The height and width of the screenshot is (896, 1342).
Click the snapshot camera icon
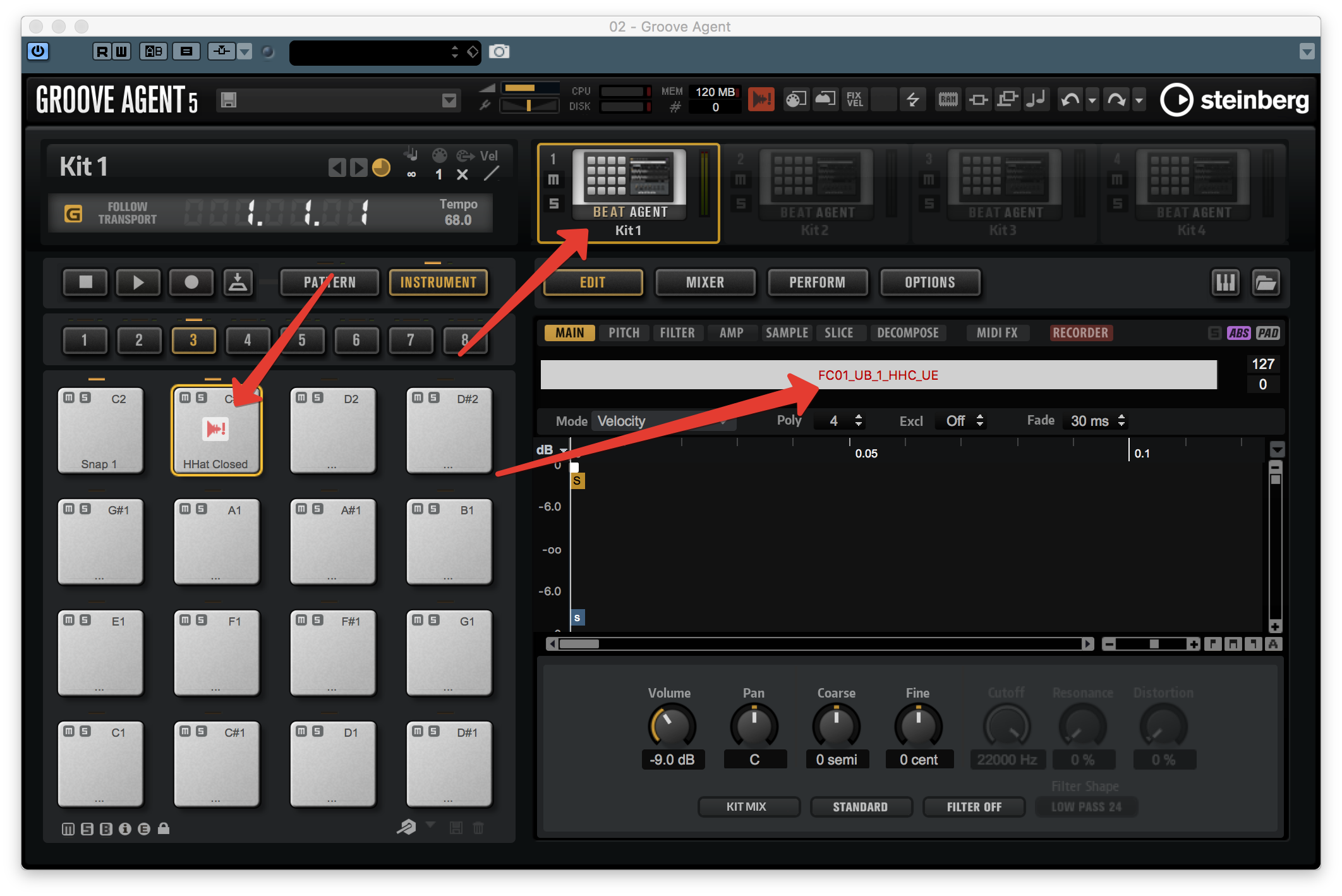point(499,52)
